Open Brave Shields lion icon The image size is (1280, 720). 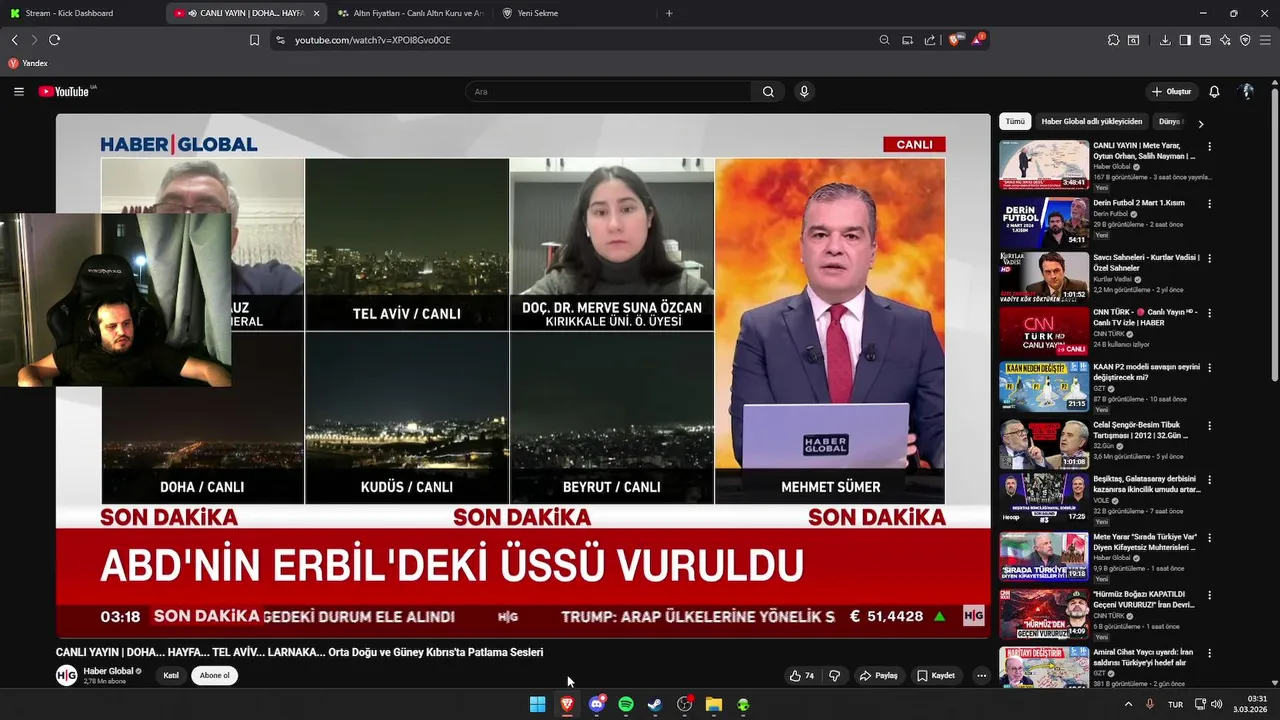pos(954,40)
